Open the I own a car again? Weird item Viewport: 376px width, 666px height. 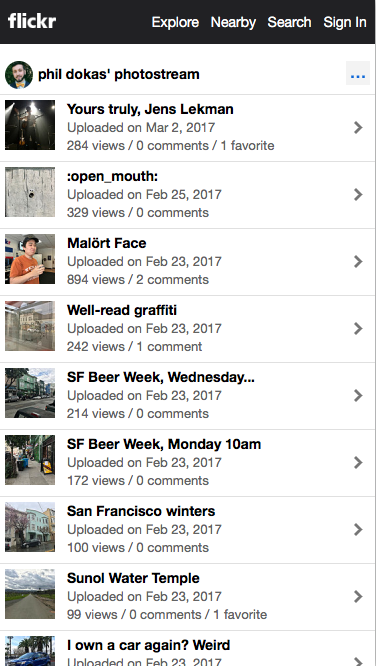[x=188, y=649]
